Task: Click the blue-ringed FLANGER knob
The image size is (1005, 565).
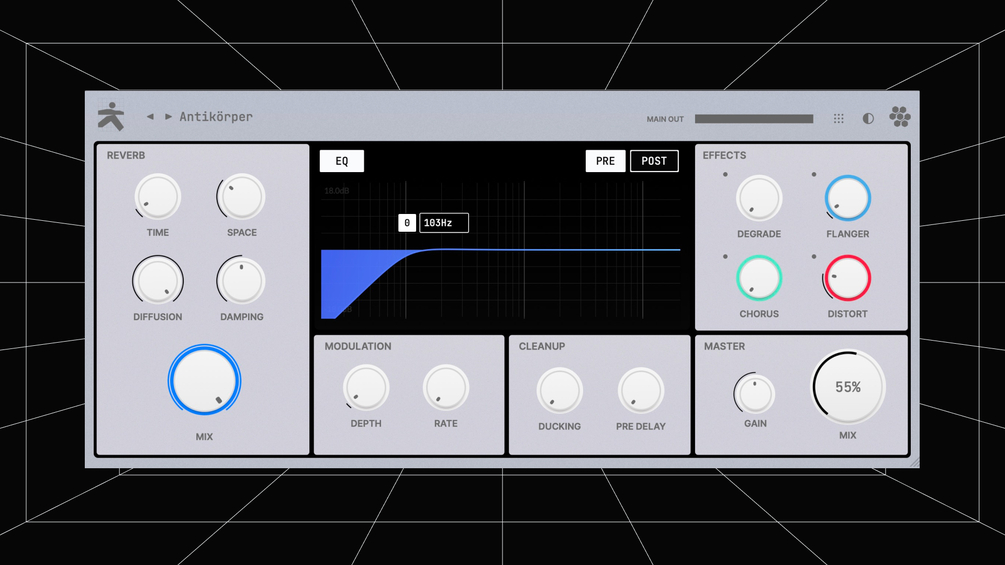Action: [x=847, y=198]
